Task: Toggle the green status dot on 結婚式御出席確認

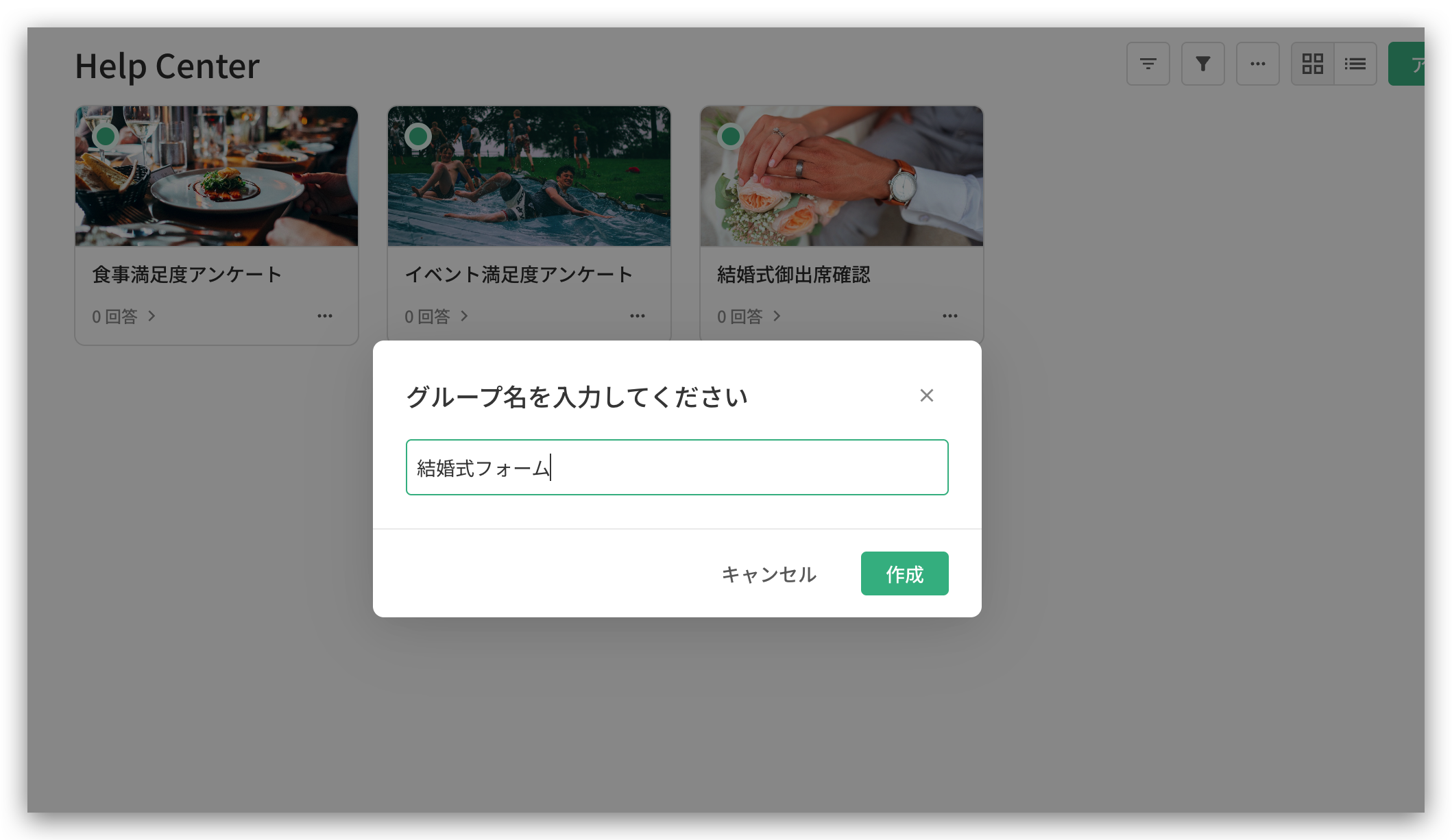Action: tap(731, 136)
